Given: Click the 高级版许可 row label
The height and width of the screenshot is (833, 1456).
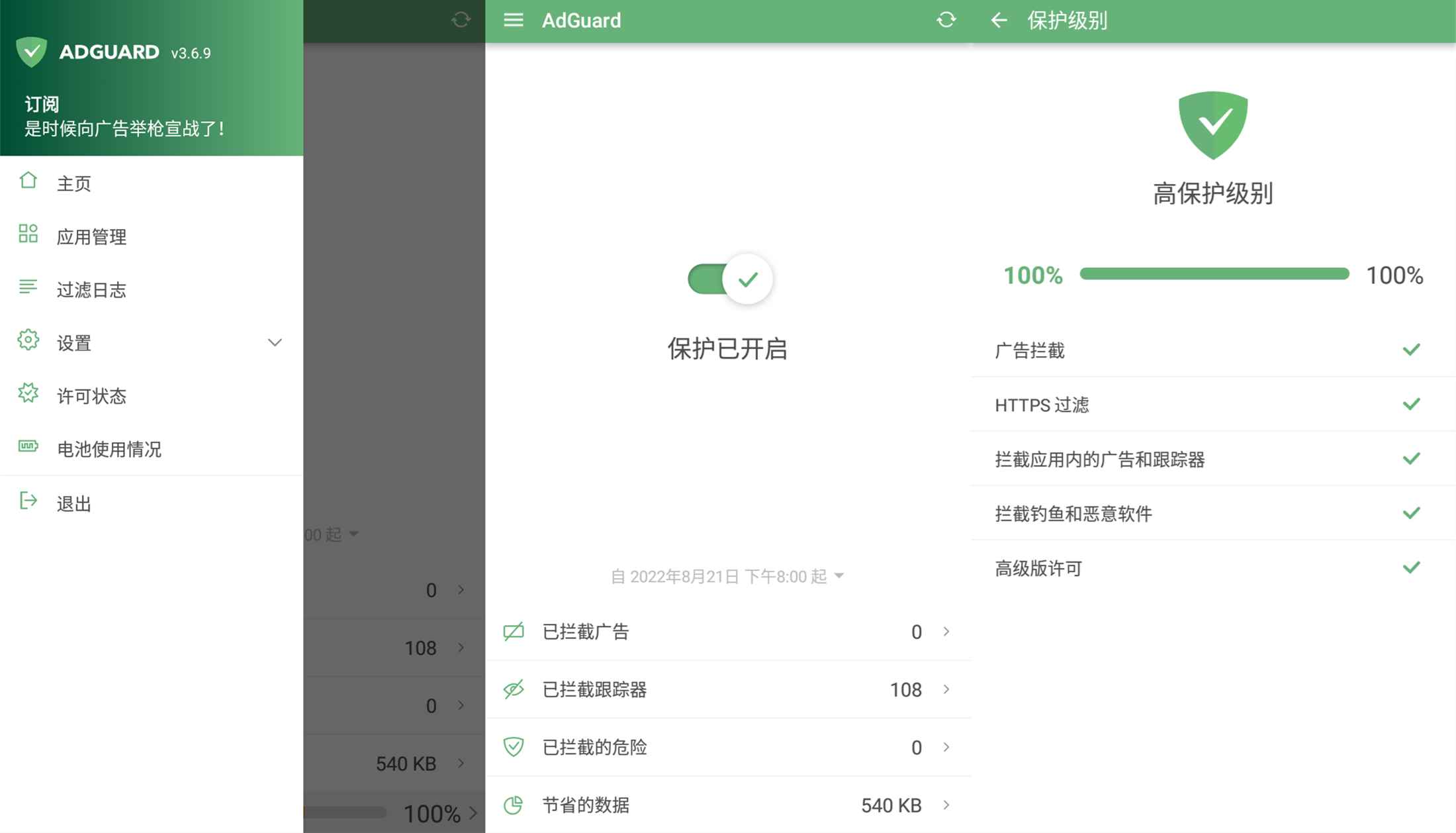Looking at the screenshot, I should click(1038, 568).
